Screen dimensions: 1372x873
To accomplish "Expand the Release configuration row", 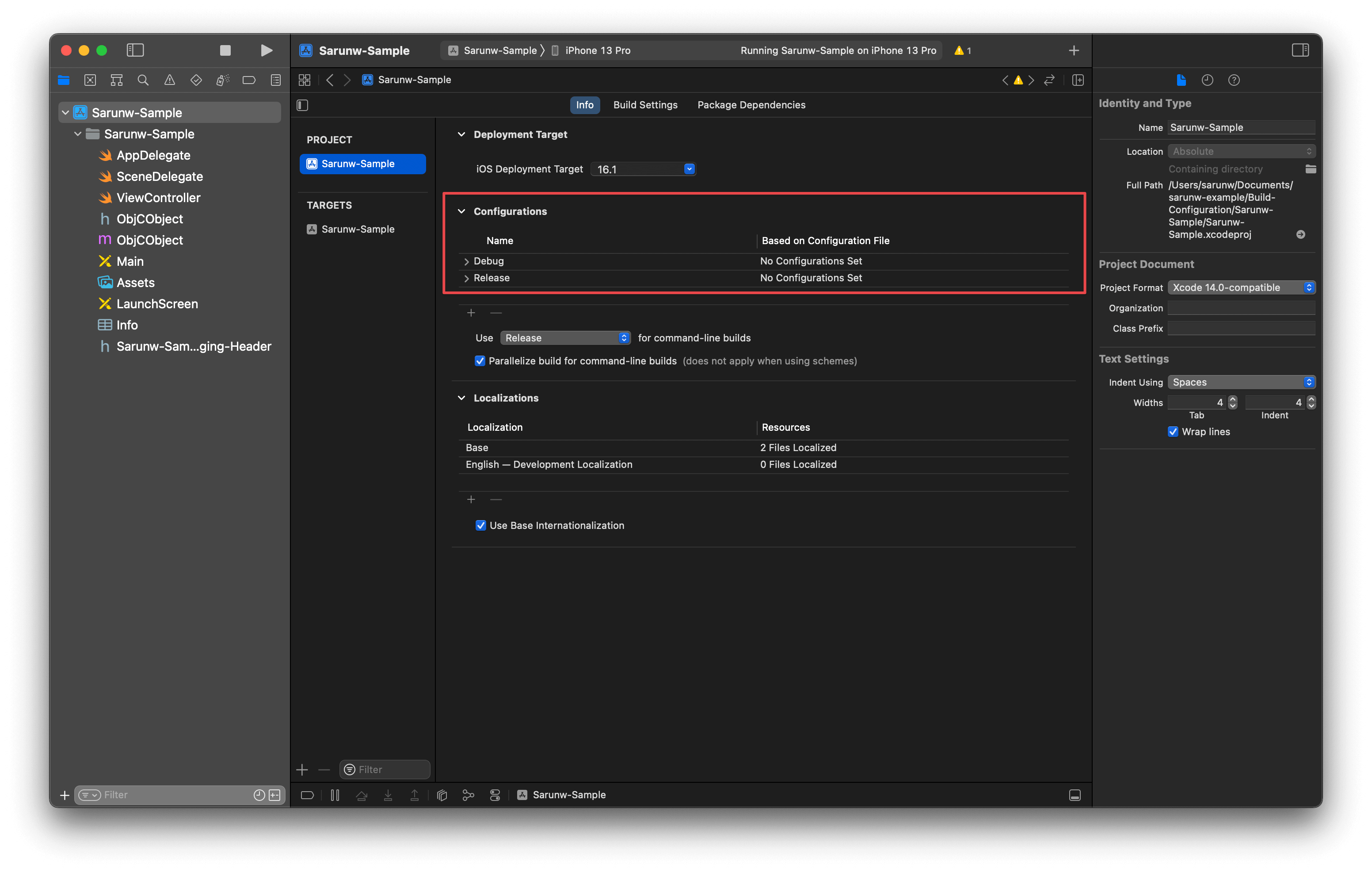I will point(466,277).
